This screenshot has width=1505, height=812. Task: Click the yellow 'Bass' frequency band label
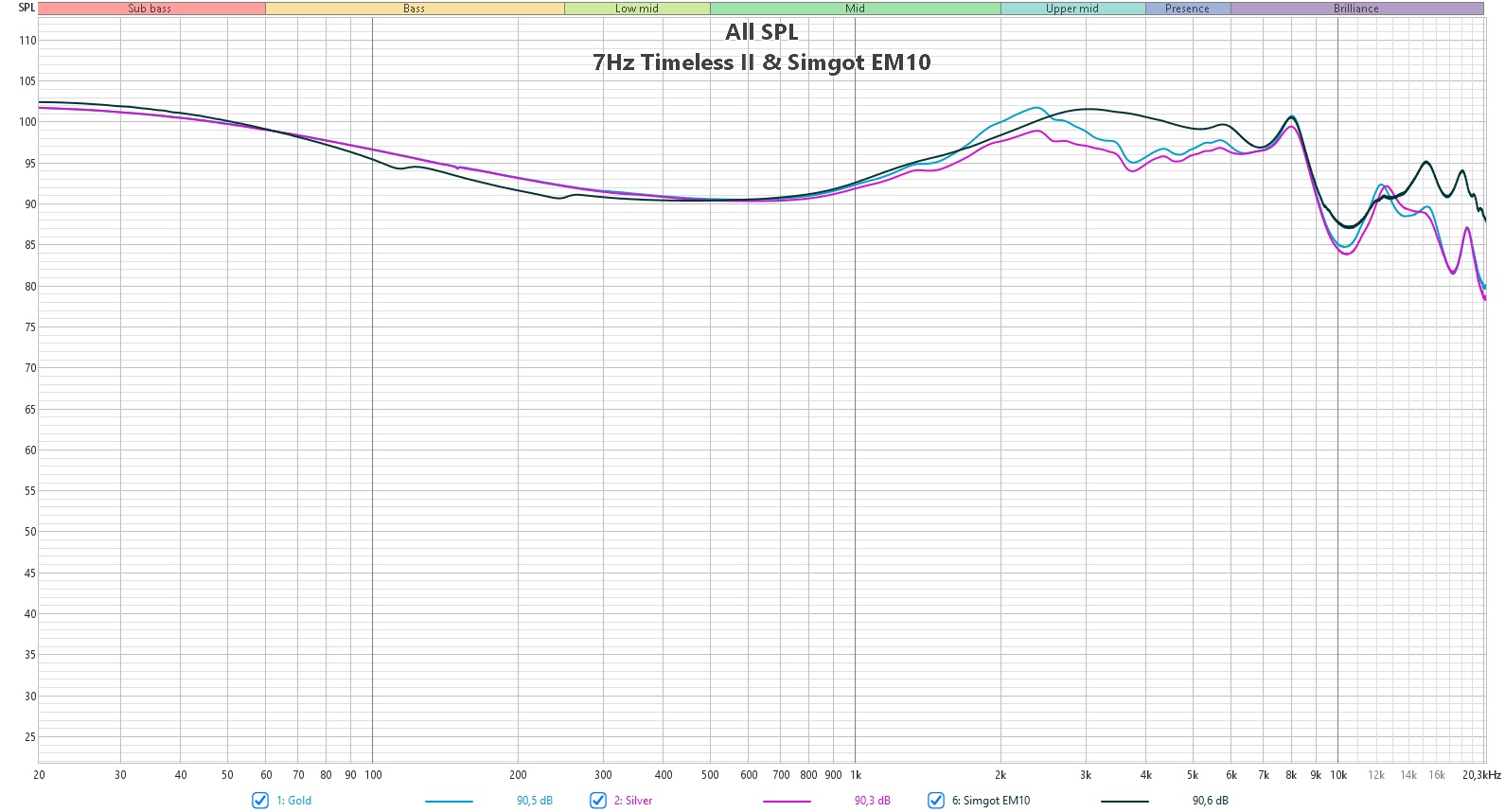415,9
